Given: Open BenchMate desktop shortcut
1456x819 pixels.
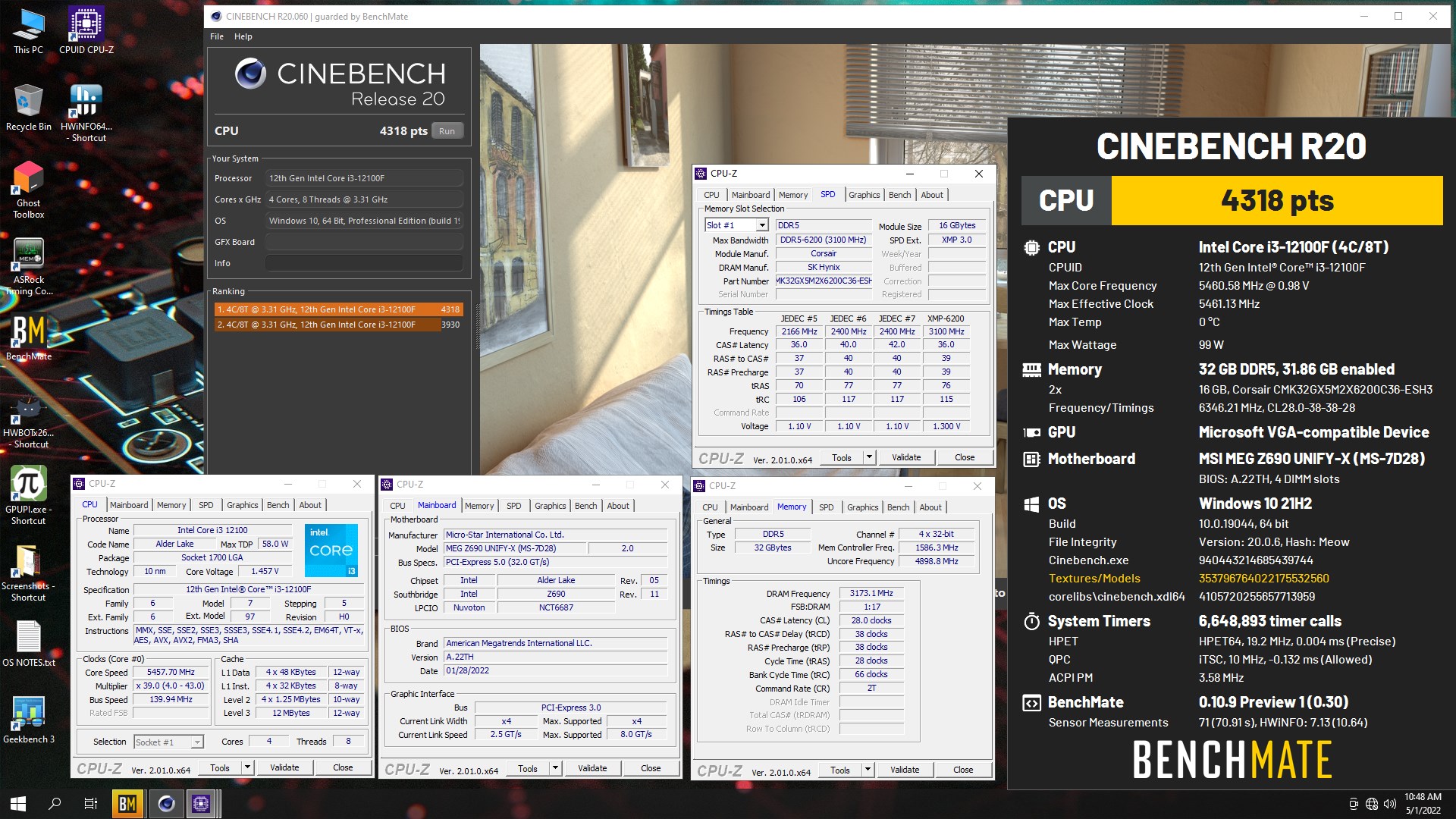Looking at the screenshot, I should click(28, 337).
